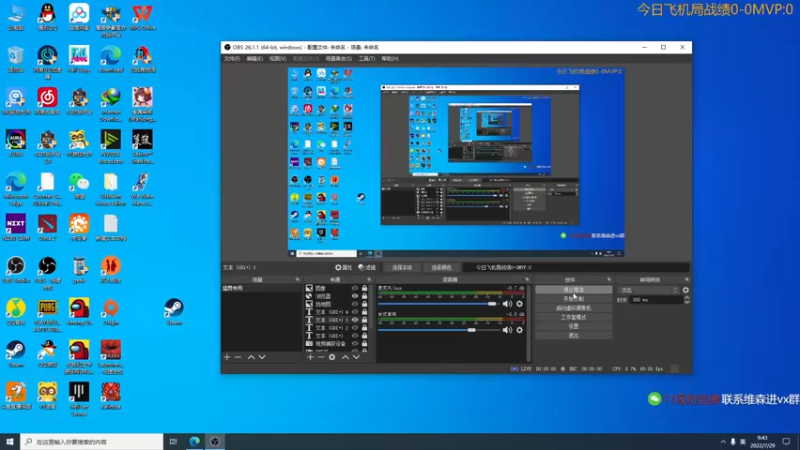Viewport: 800px width, 450px height.
Task: Open the Fall Guys desktop shortcut
Action: [x=79, y=59]
